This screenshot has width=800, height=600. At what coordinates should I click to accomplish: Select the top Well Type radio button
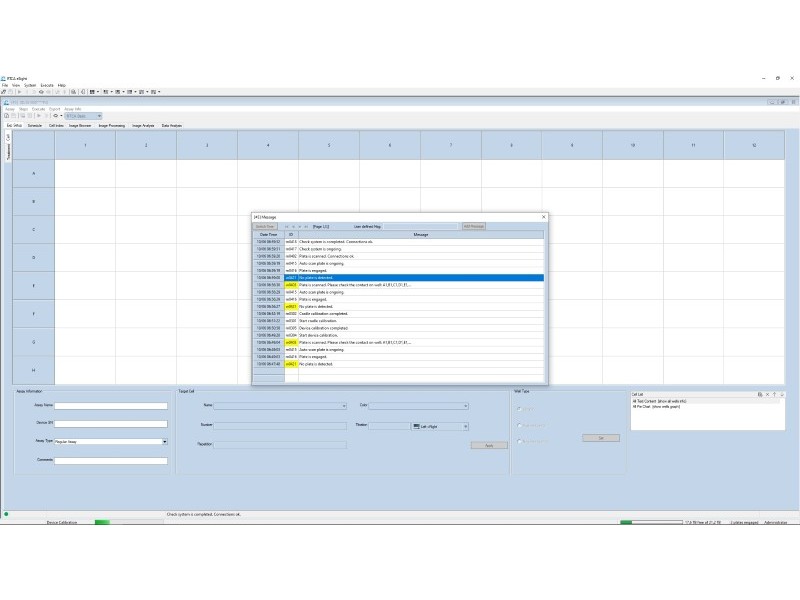coord(519,409)
